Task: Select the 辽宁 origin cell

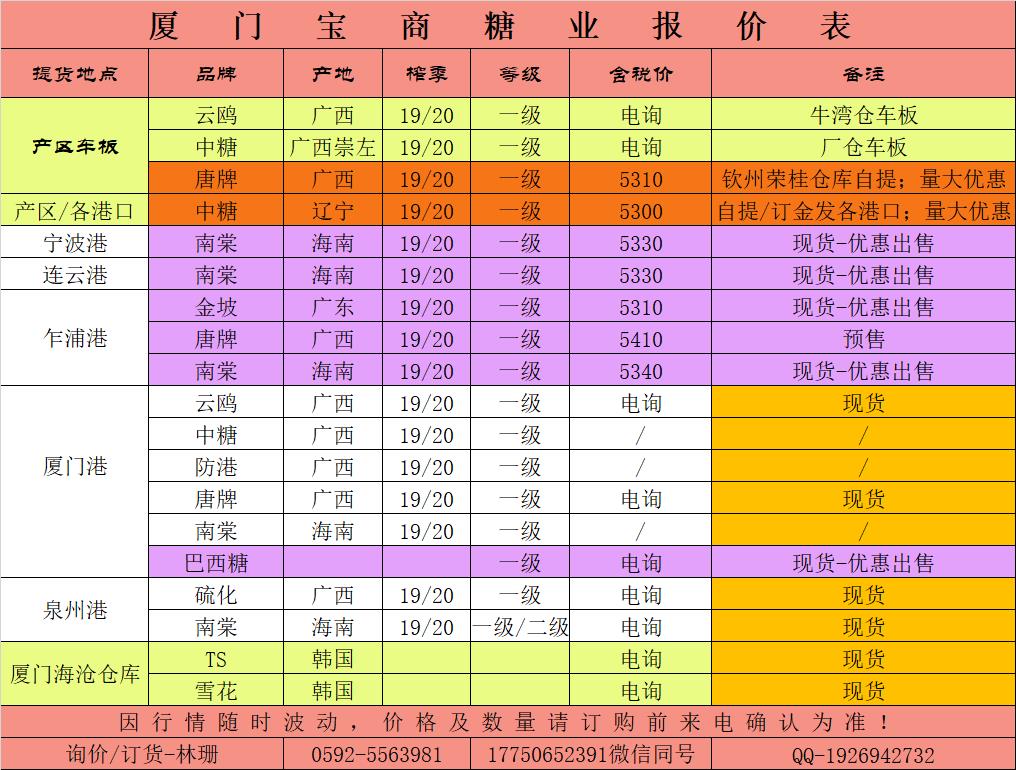Action: coord(333,211)
